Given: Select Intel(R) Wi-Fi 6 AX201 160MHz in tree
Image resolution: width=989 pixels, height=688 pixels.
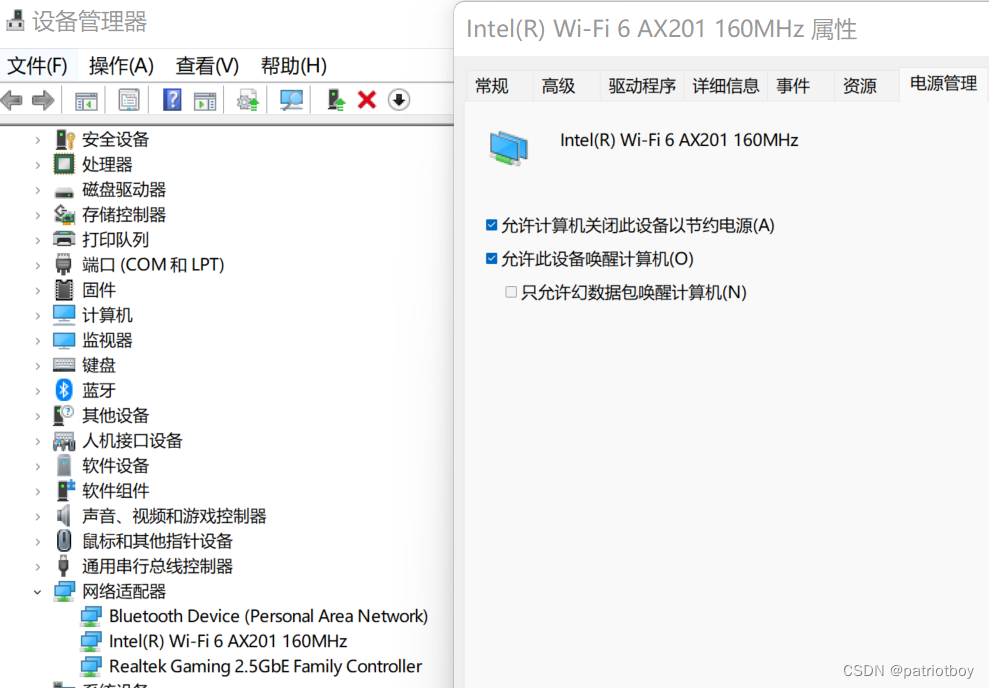Looking at the screenshot, I should click(x=228, y=641).
